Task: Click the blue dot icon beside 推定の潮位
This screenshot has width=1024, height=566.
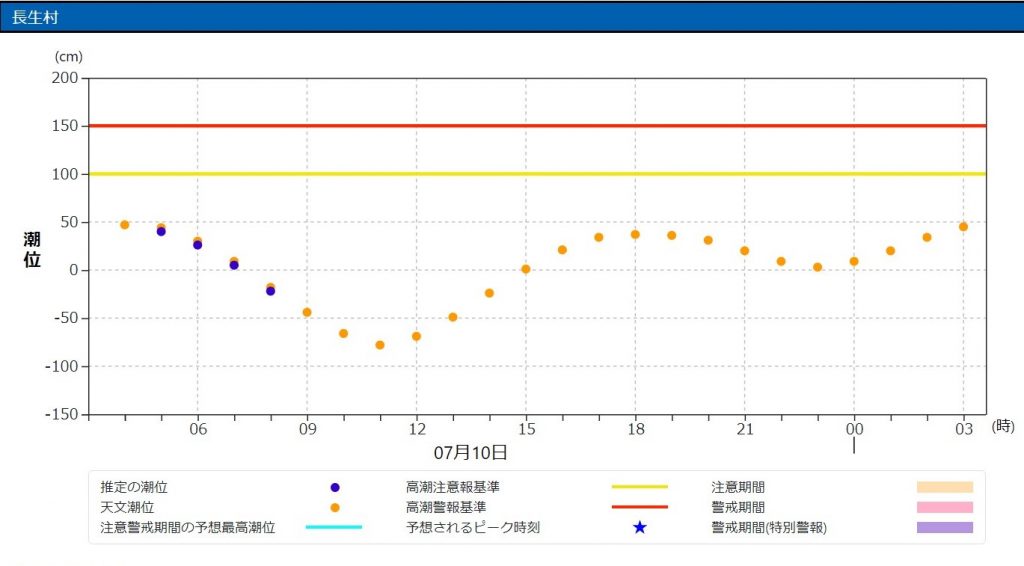Action: coord(335,488)
